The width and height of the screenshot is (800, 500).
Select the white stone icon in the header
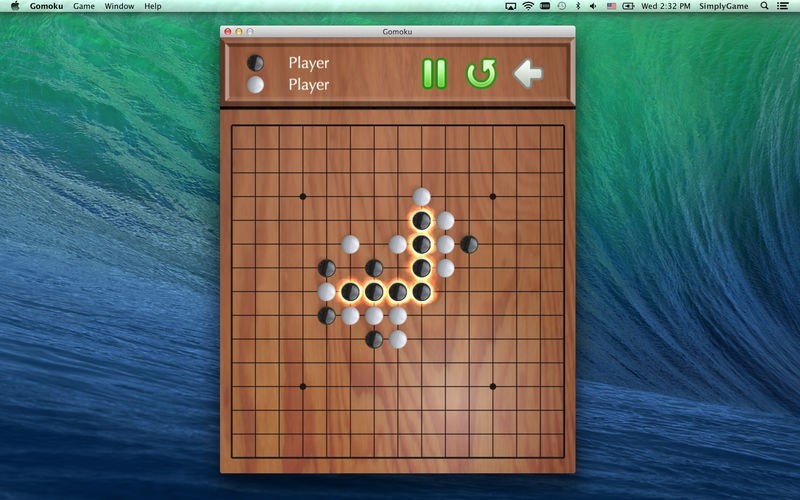coord(256,85)
